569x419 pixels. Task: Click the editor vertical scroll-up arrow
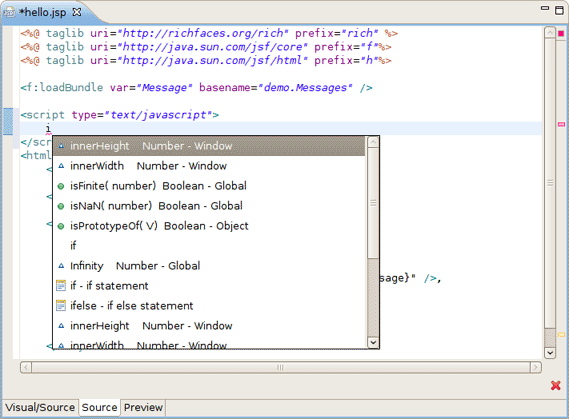(550, 33)
